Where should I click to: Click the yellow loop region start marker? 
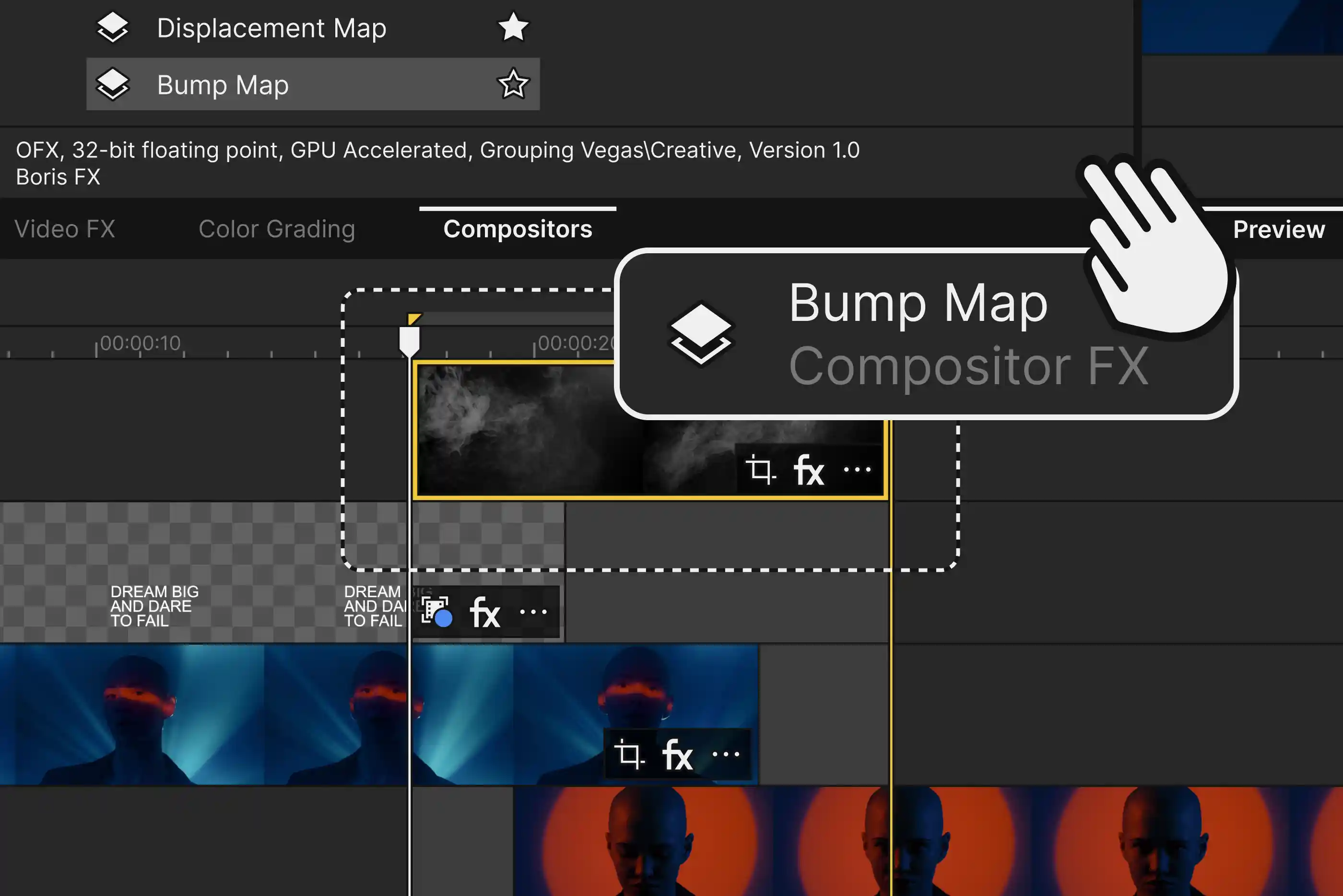[x=414, y=319]
